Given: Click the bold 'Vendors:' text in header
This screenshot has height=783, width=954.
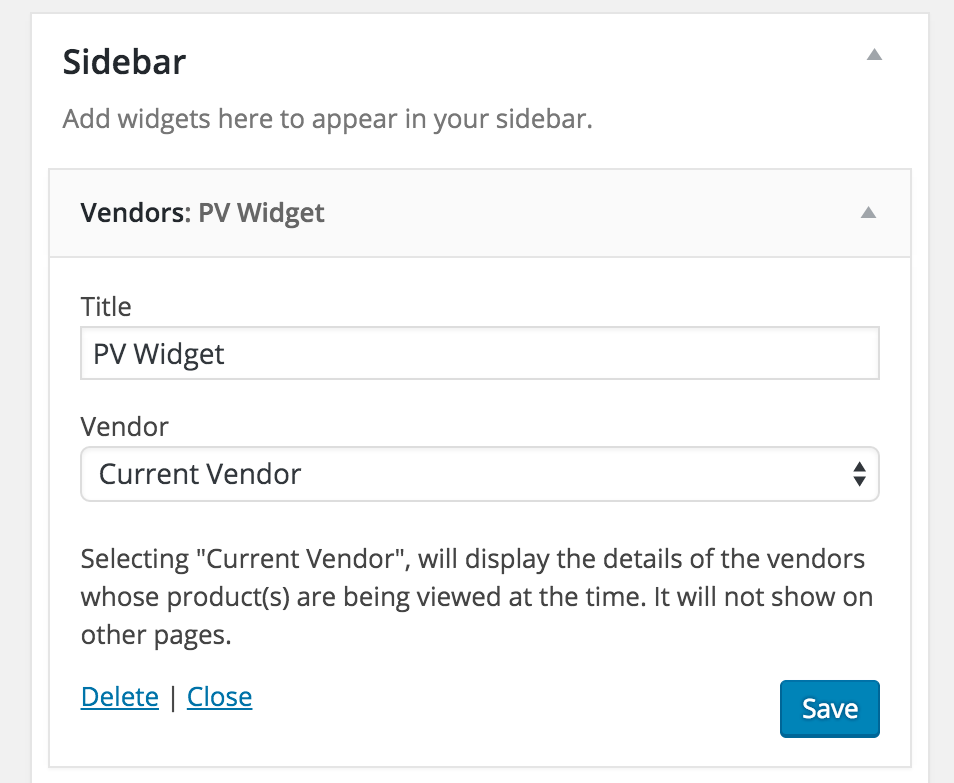Looking at the screenshot, I should pyautogui.click(x=135, y=213).
